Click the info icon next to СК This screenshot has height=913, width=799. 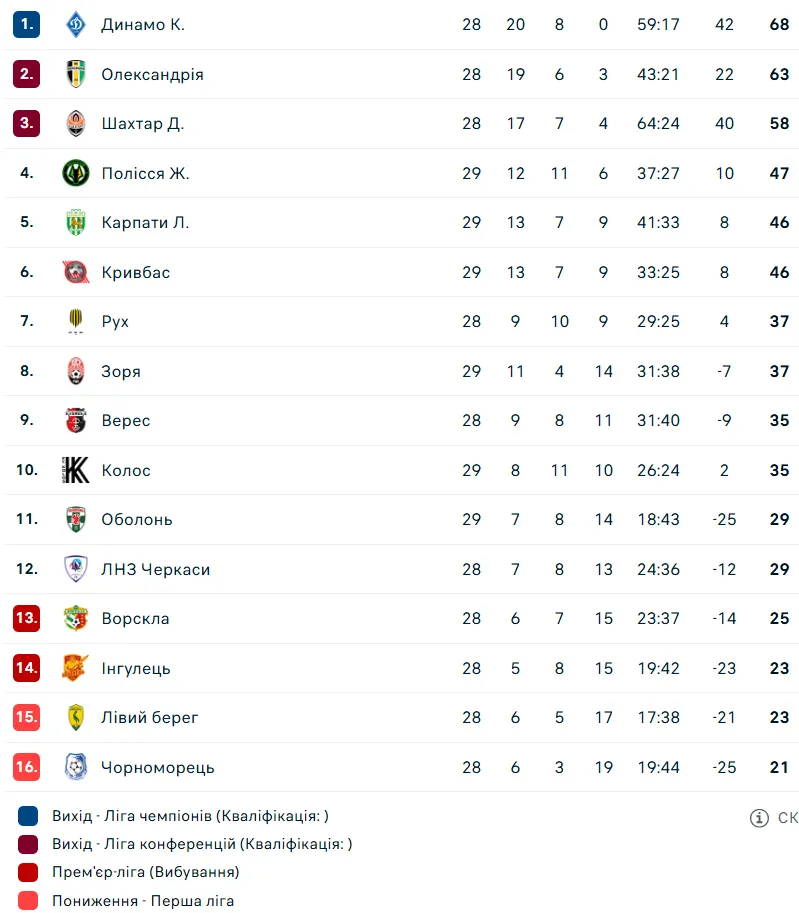[x=759, y=818]
